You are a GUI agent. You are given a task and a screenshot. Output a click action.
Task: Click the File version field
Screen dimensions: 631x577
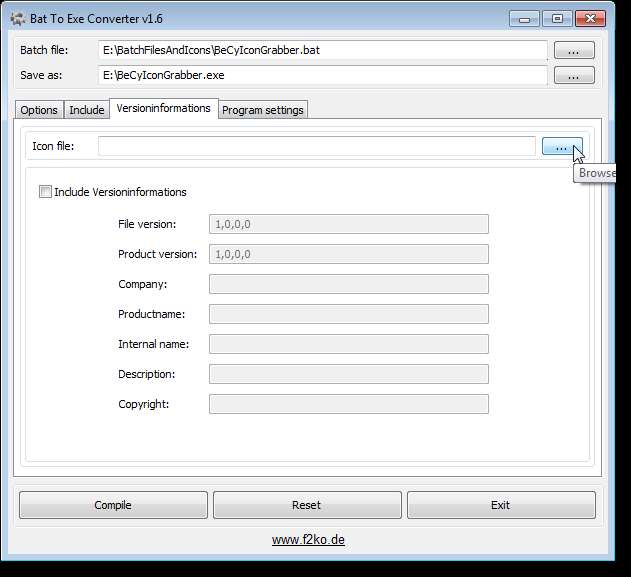coord(348,224)
